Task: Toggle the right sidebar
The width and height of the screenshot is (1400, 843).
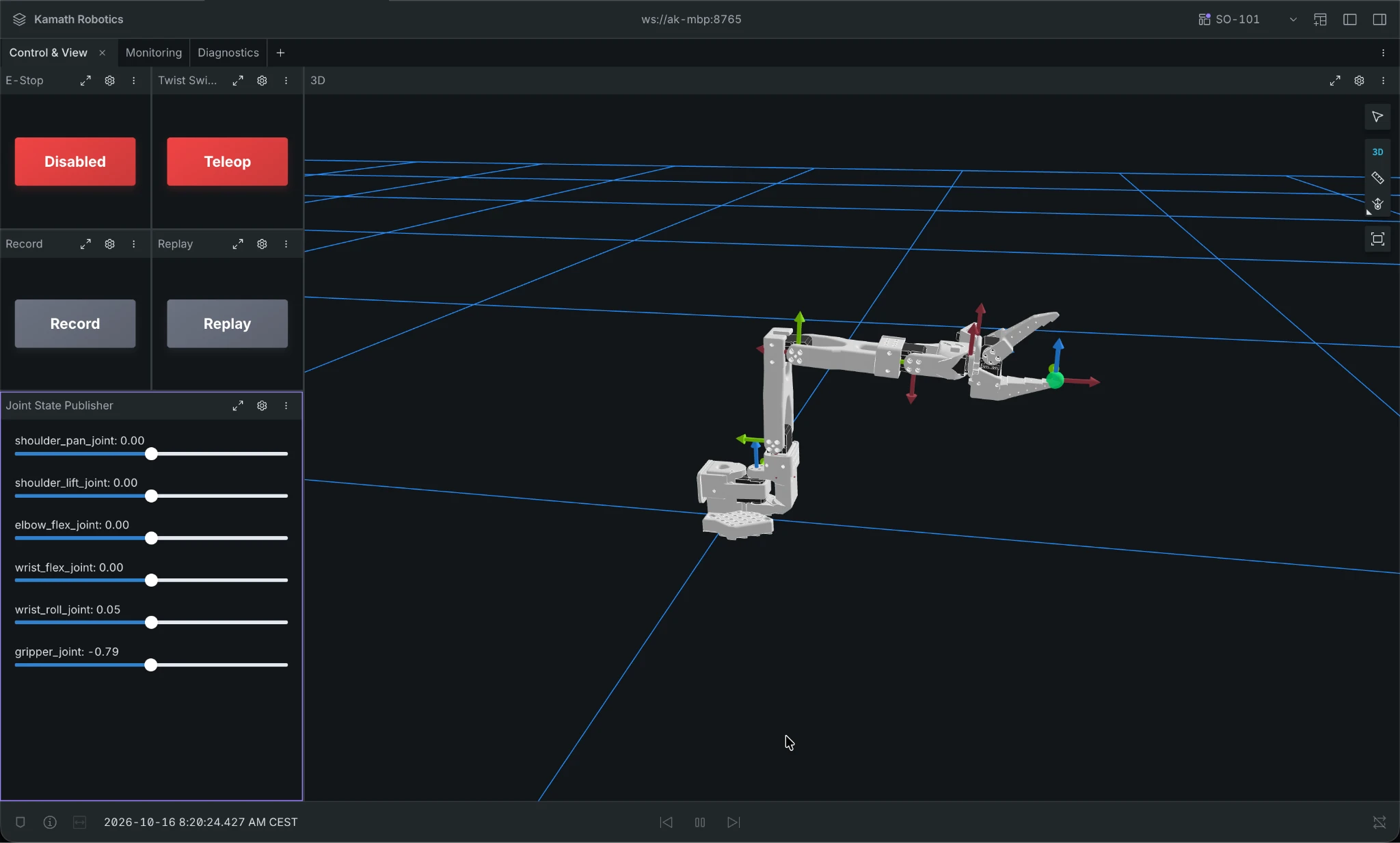Action: click(x=1379, y=19)
